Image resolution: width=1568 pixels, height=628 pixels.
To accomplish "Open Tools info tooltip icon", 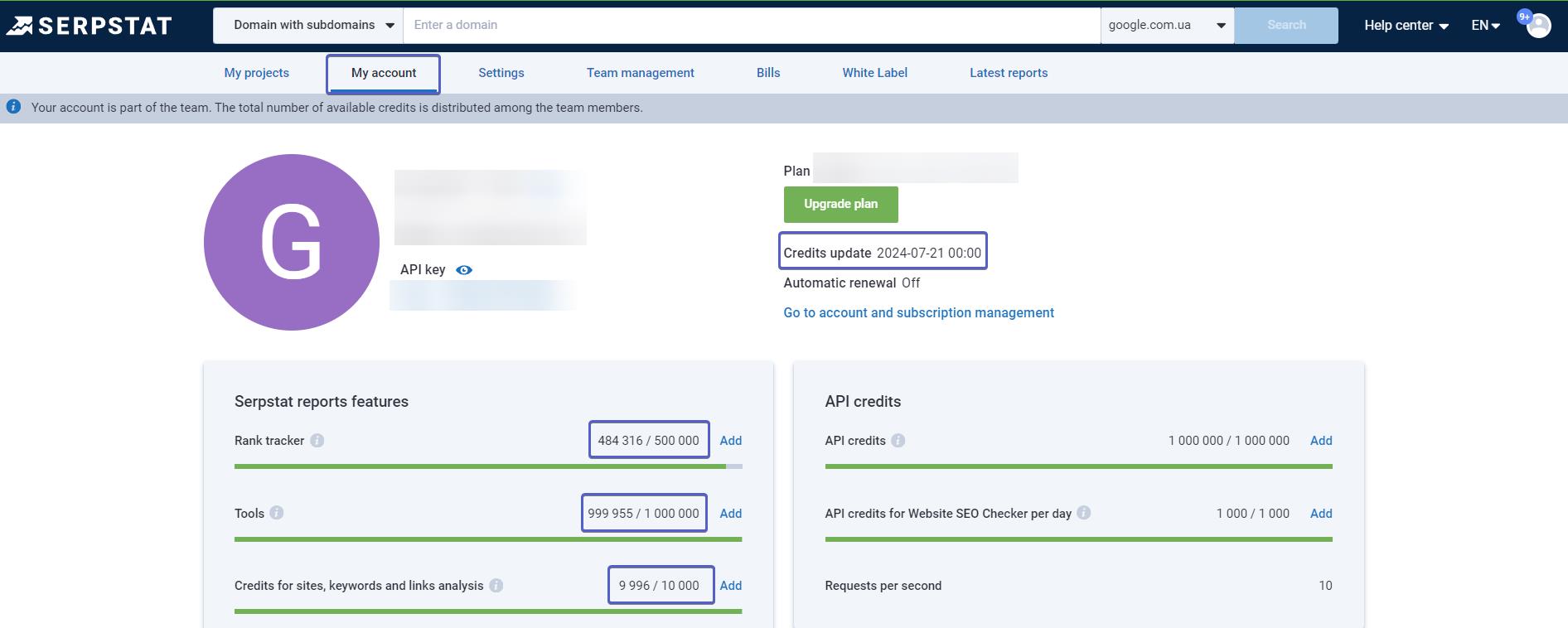I will click(x=277, y=513).
